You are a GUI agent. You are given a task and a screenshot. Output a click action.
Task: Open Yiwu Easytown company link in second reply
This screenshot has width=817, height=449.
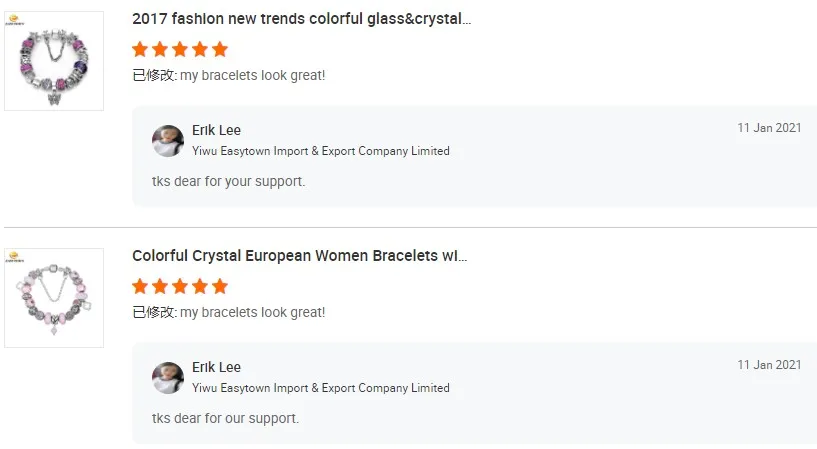[320, 388]
